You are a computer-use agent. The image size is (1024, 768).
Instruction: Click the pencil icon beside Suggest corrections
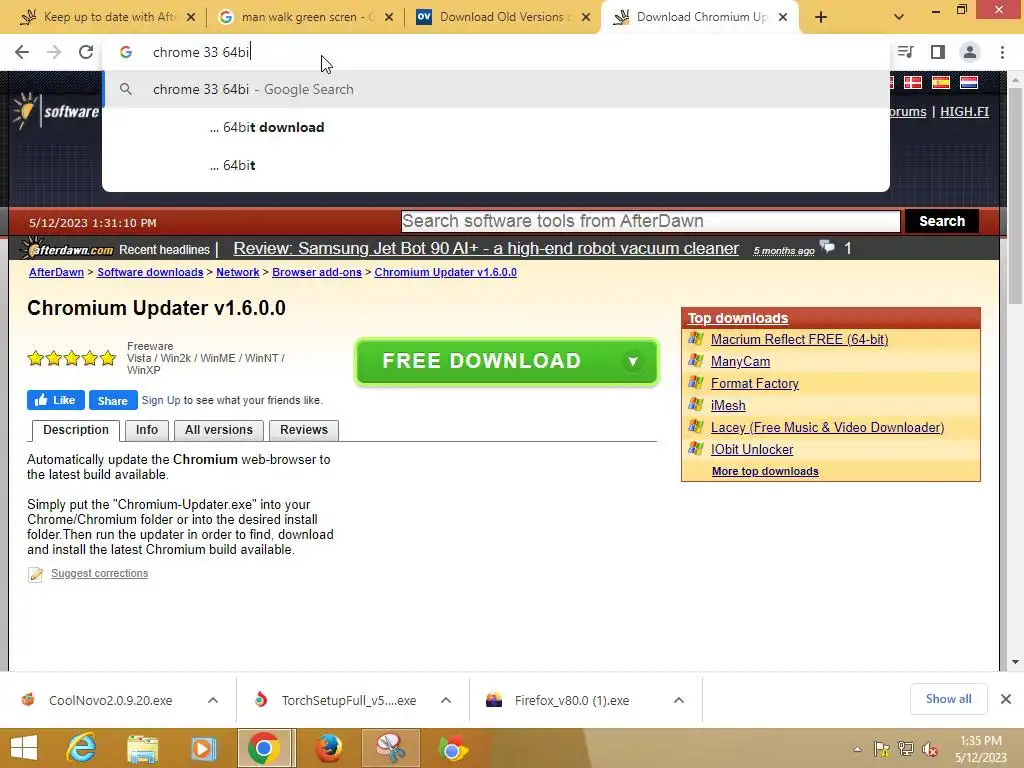(35, 574)
